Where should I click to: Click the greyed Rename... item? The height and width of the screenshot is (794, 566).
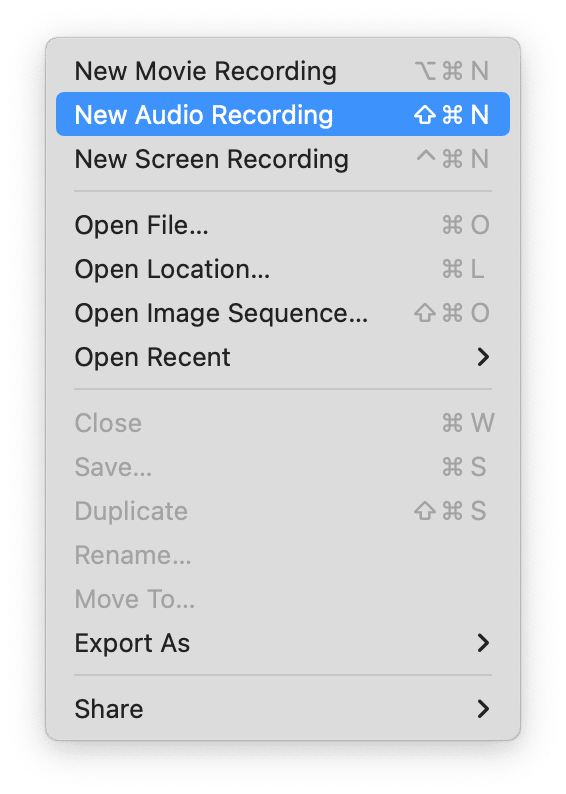(x=282, y=555)
